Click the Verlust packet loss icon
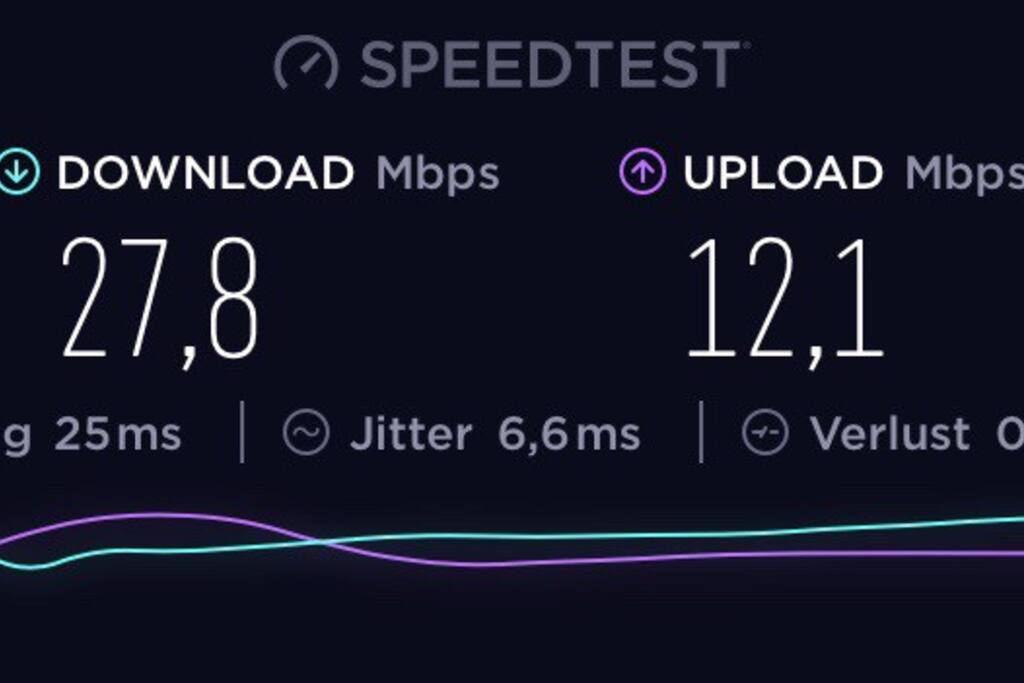 click(765, 432)
